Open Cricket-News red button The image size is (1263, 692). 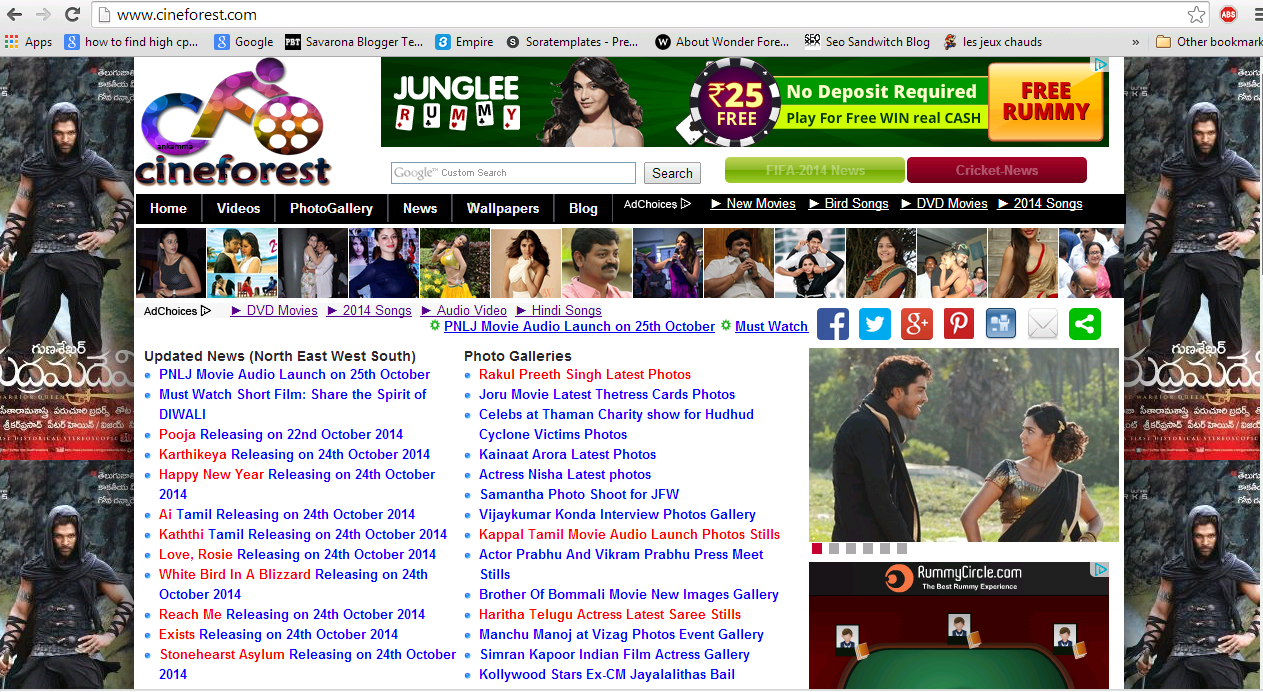pos(997,170)
